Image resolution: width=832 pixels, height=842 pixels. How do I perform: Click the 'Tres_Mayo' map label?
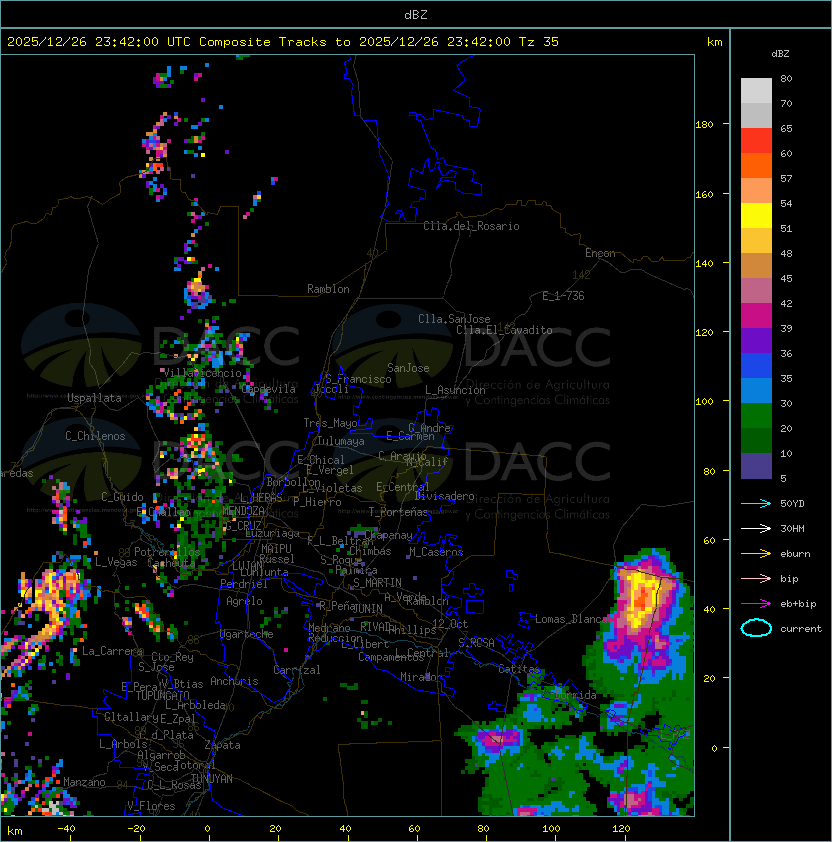[330, 423]
